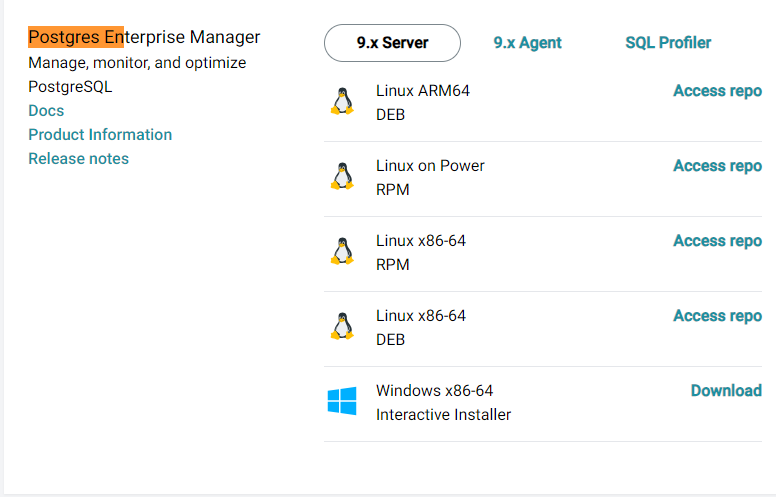
Task: Download the Windows x86-64 Interactive Installer
Action: [726, 391]
